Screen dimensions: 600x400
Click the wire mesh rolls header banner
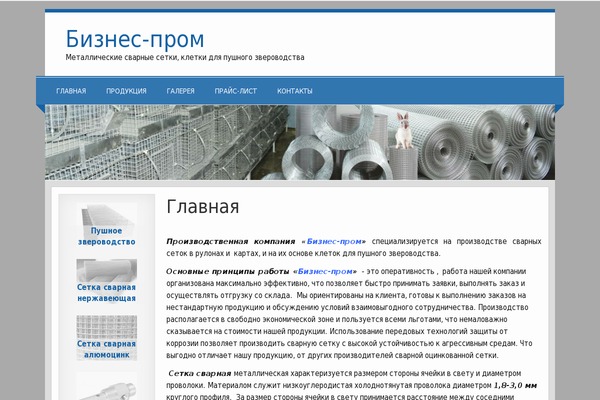tap(300, 142)
